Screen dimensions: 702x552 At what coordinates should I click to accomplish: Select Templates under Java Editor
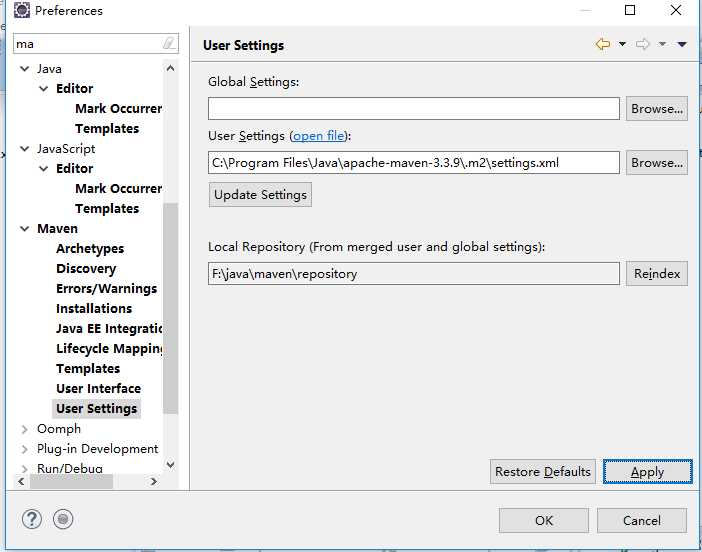(x=107, y=129)
